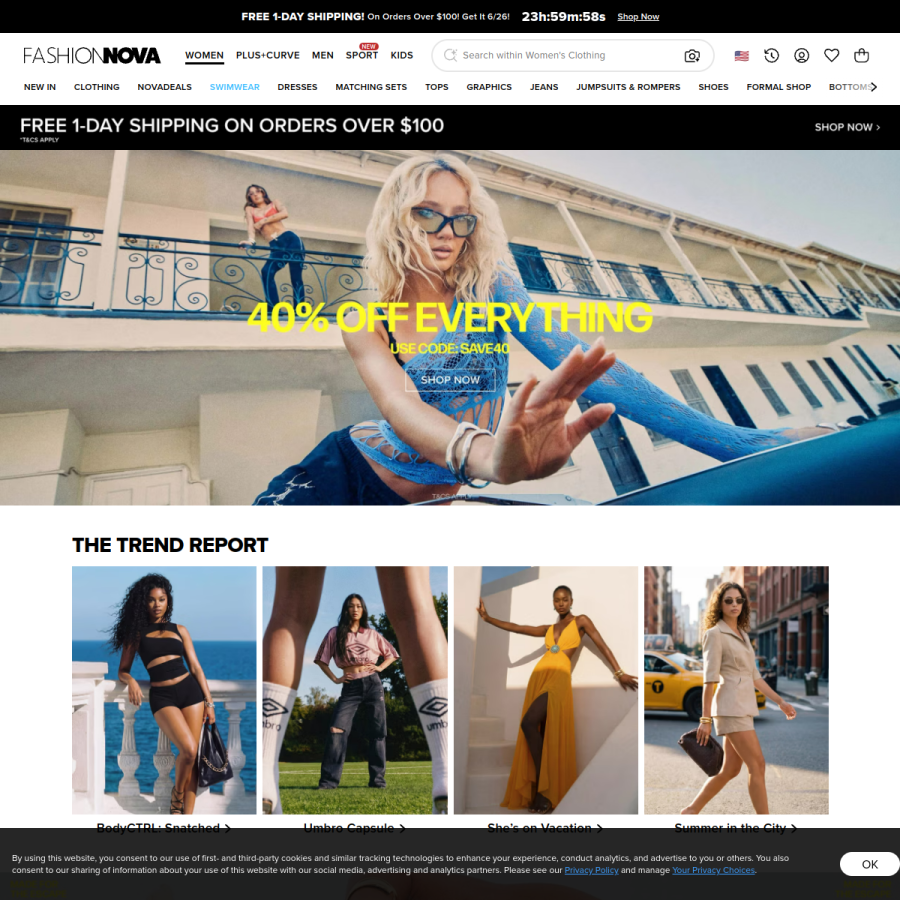Open SHOES category
The width and height of the screenshot is (900, 900).
713,87
